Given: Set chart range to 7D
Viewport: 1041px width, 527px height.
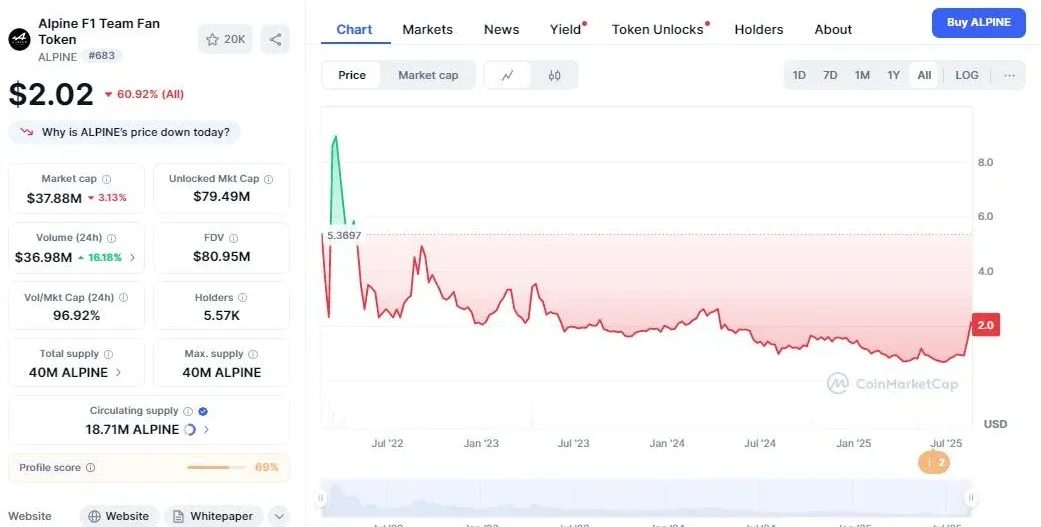Looking at the screenshot, I should tap(830, 75).
